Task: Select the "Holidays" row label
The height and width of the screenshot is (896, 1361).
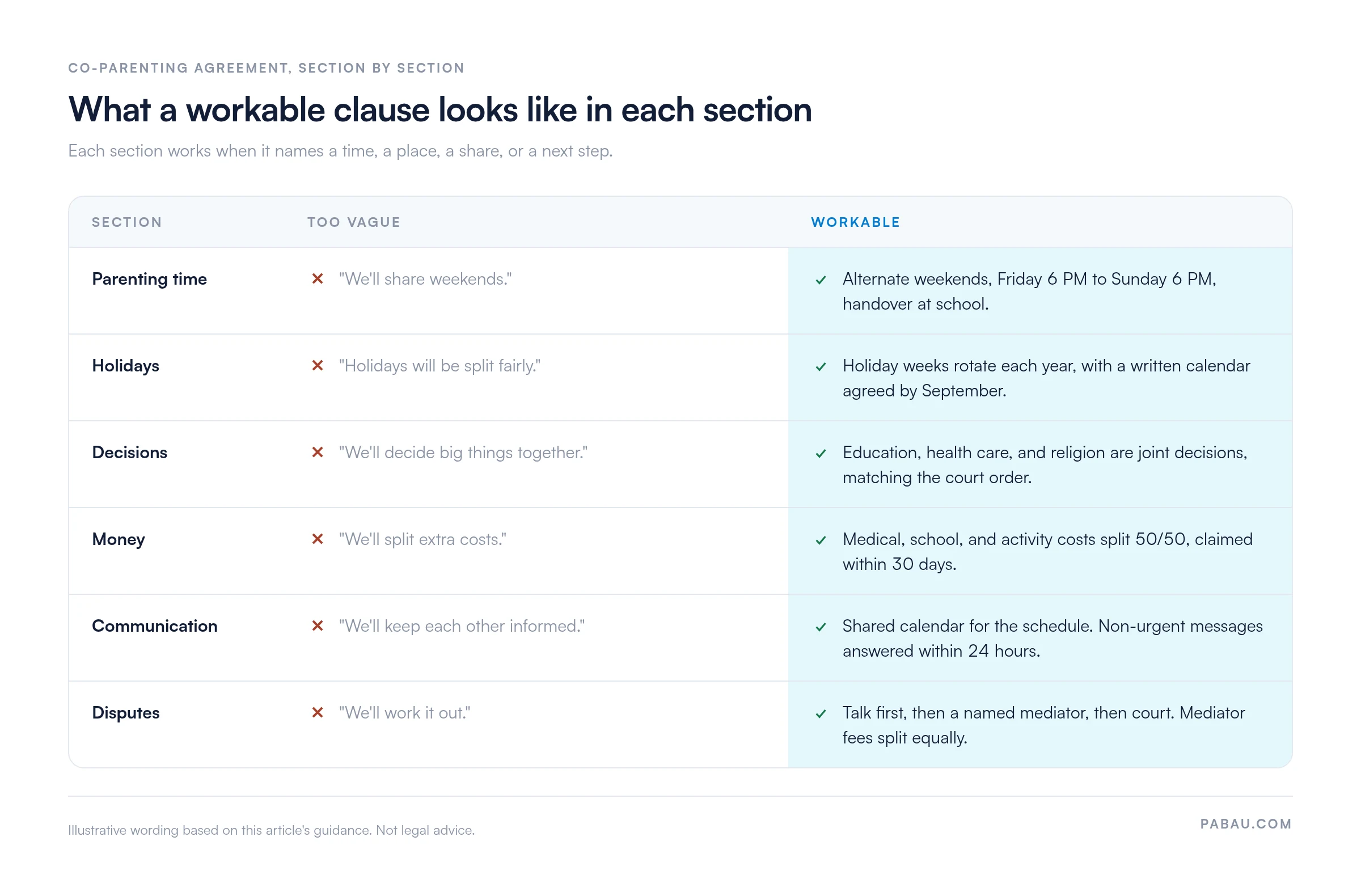Action: tap(126, 366)
